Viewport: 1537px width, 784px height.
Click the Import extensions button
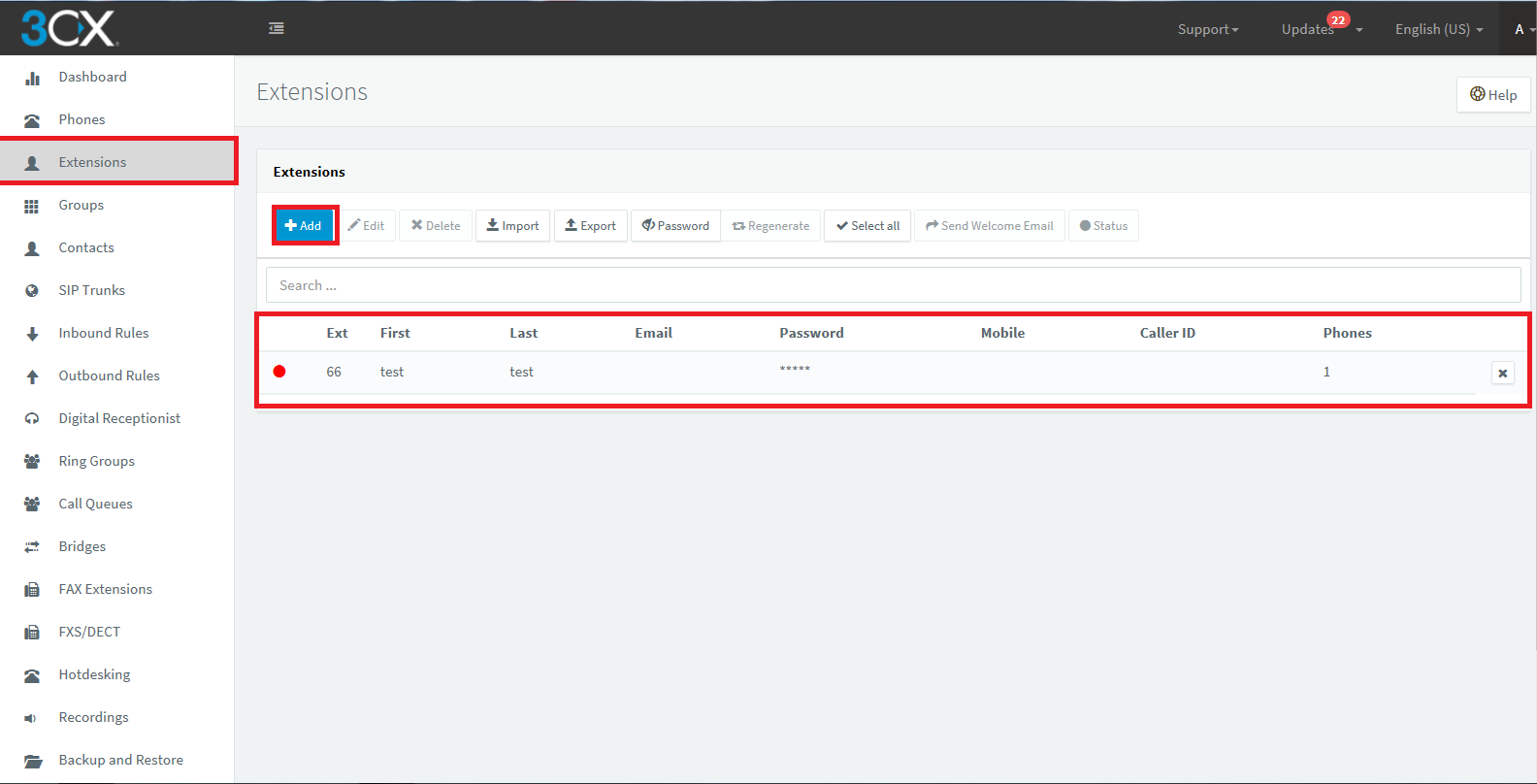(512, 225)
